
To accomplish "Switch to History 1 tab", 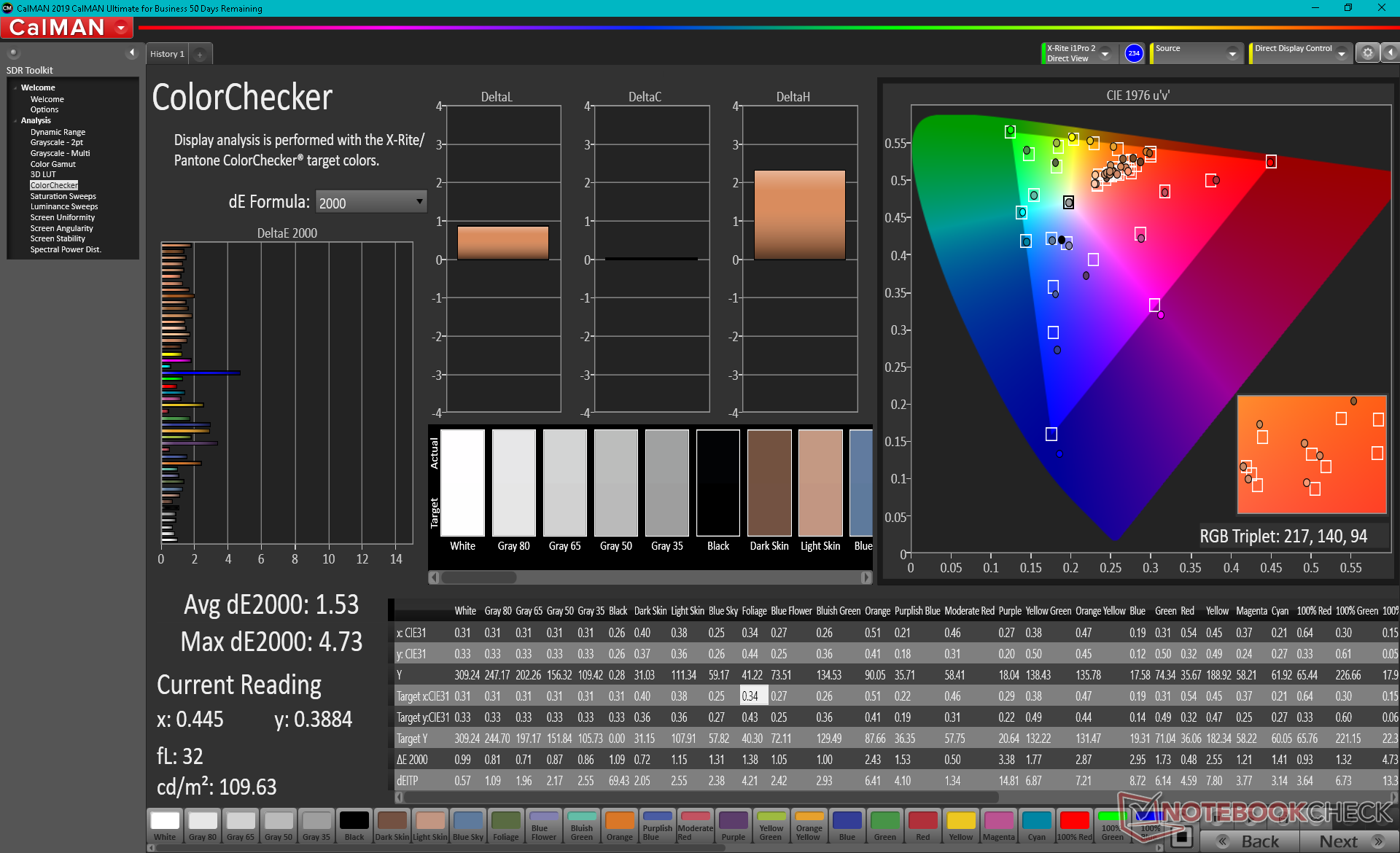I will tap(167, 54).
